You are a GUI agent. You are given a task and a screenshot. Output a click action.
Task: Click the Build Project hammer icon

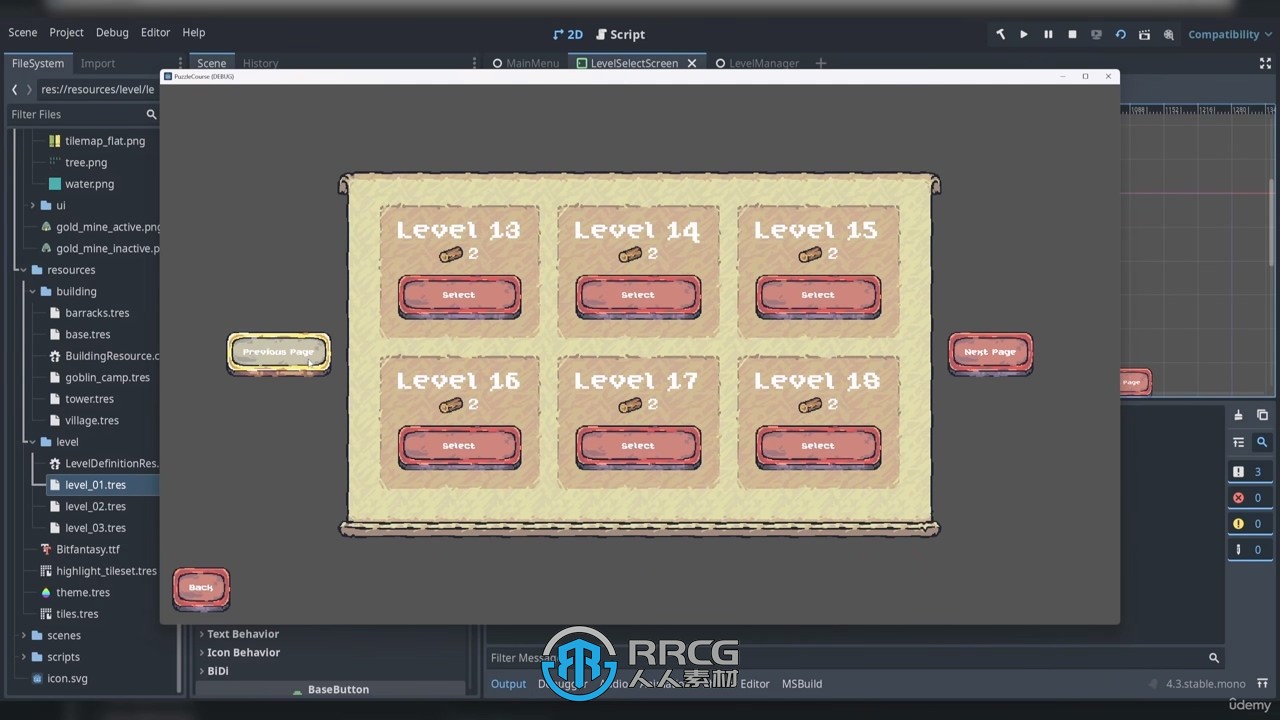coord(1000,34)
